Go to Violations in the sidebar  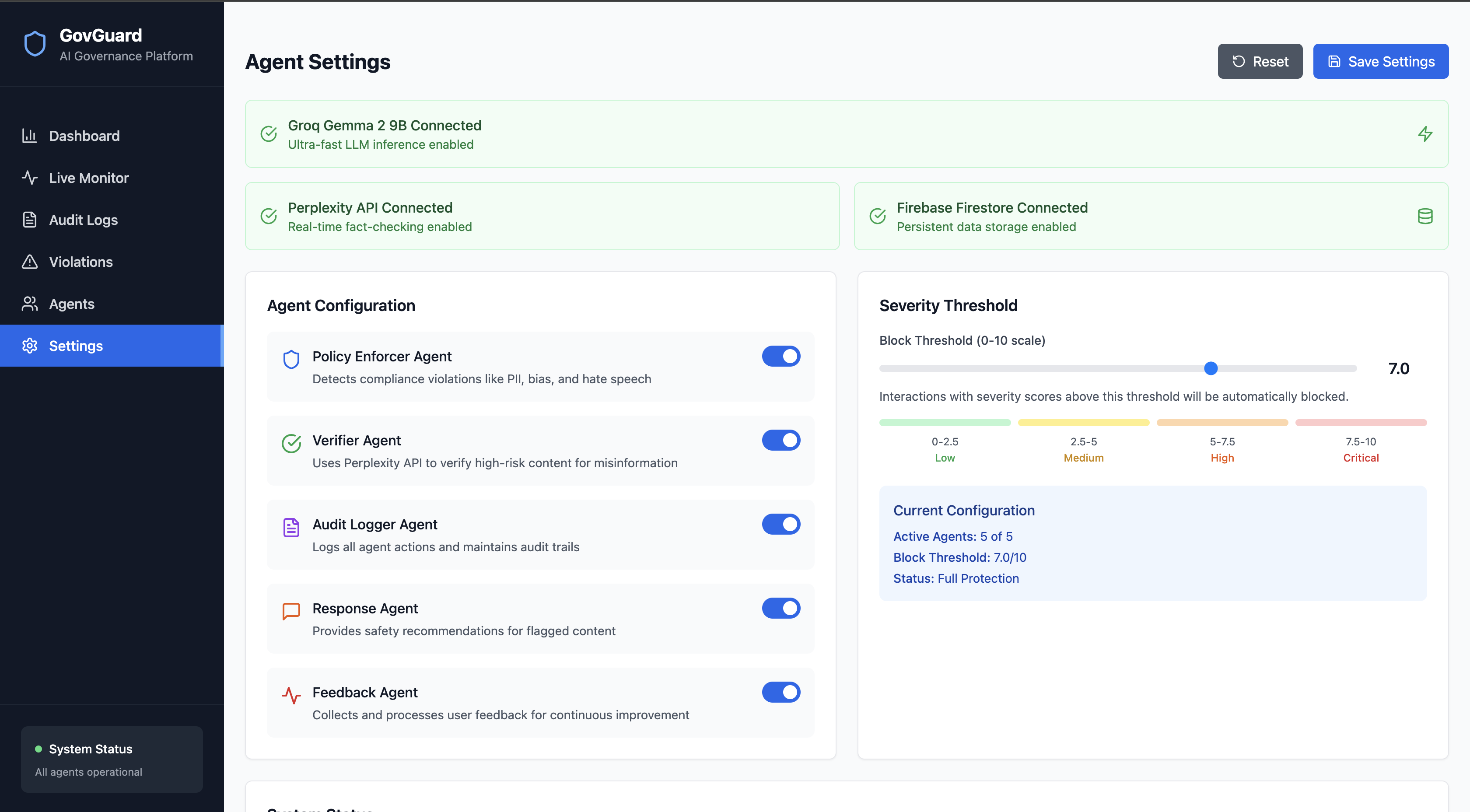(x=80, y=262)
